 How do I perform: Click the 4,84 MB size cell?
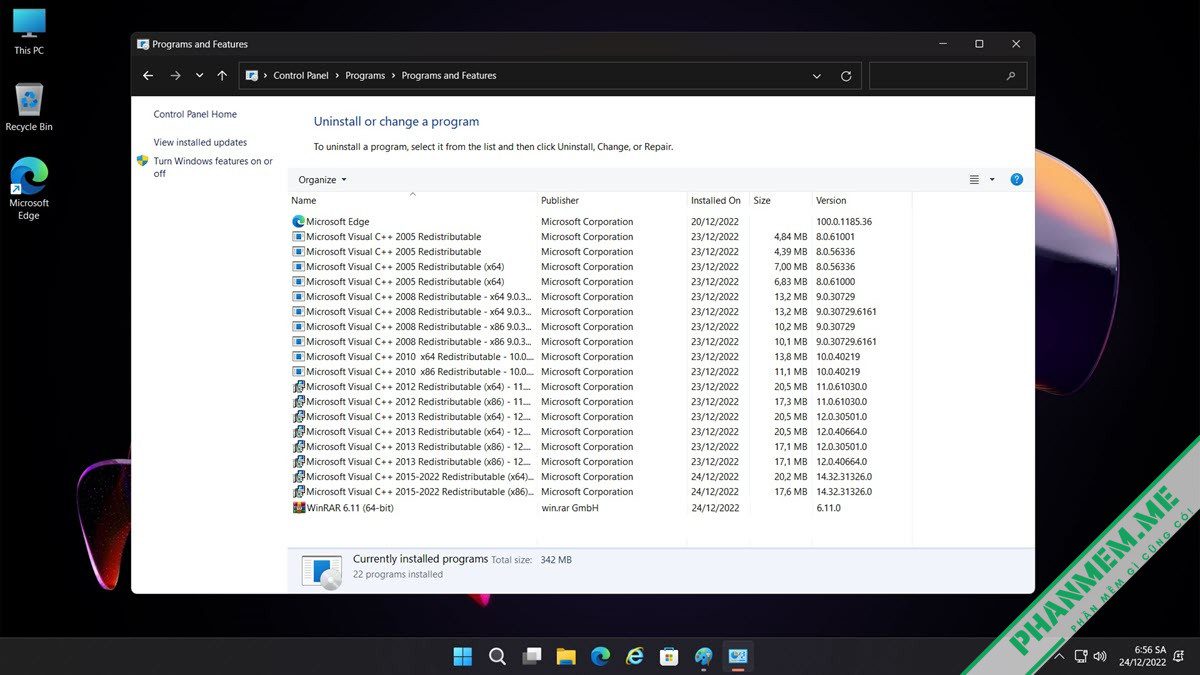pyautogui.click(x=790, y=237)
